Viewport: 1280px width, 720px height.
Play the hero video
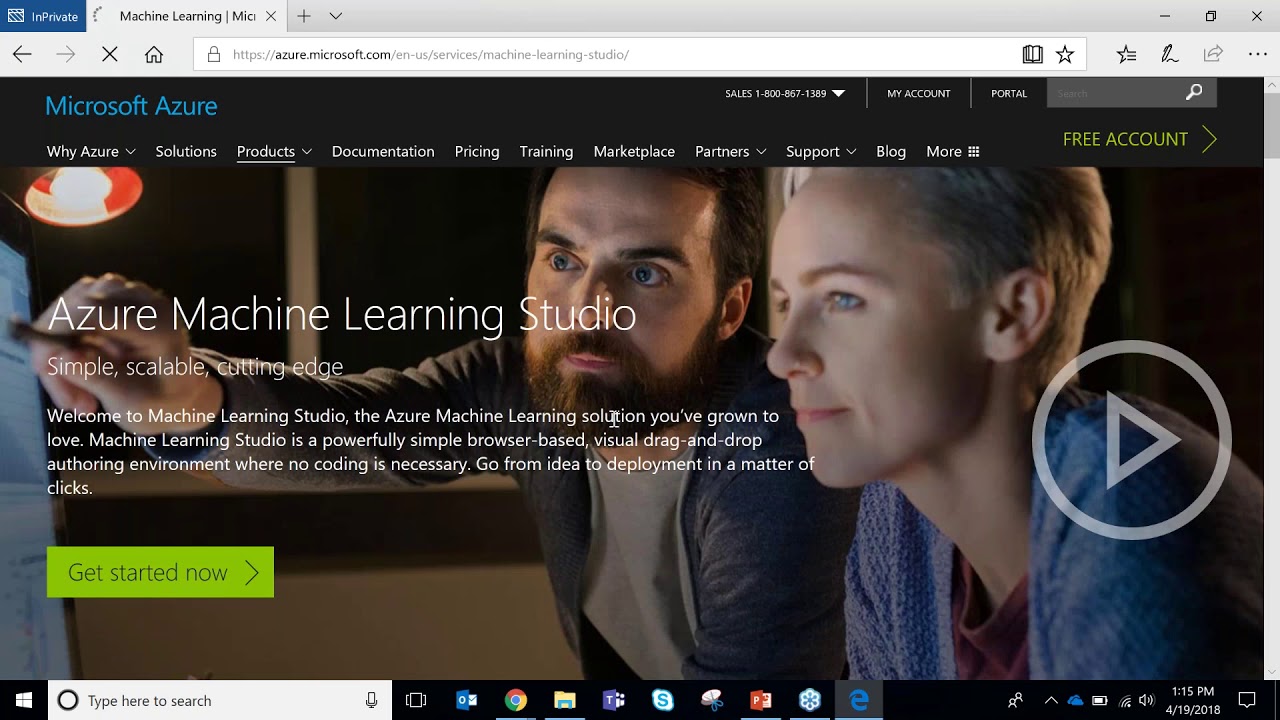coord(1131,440)
